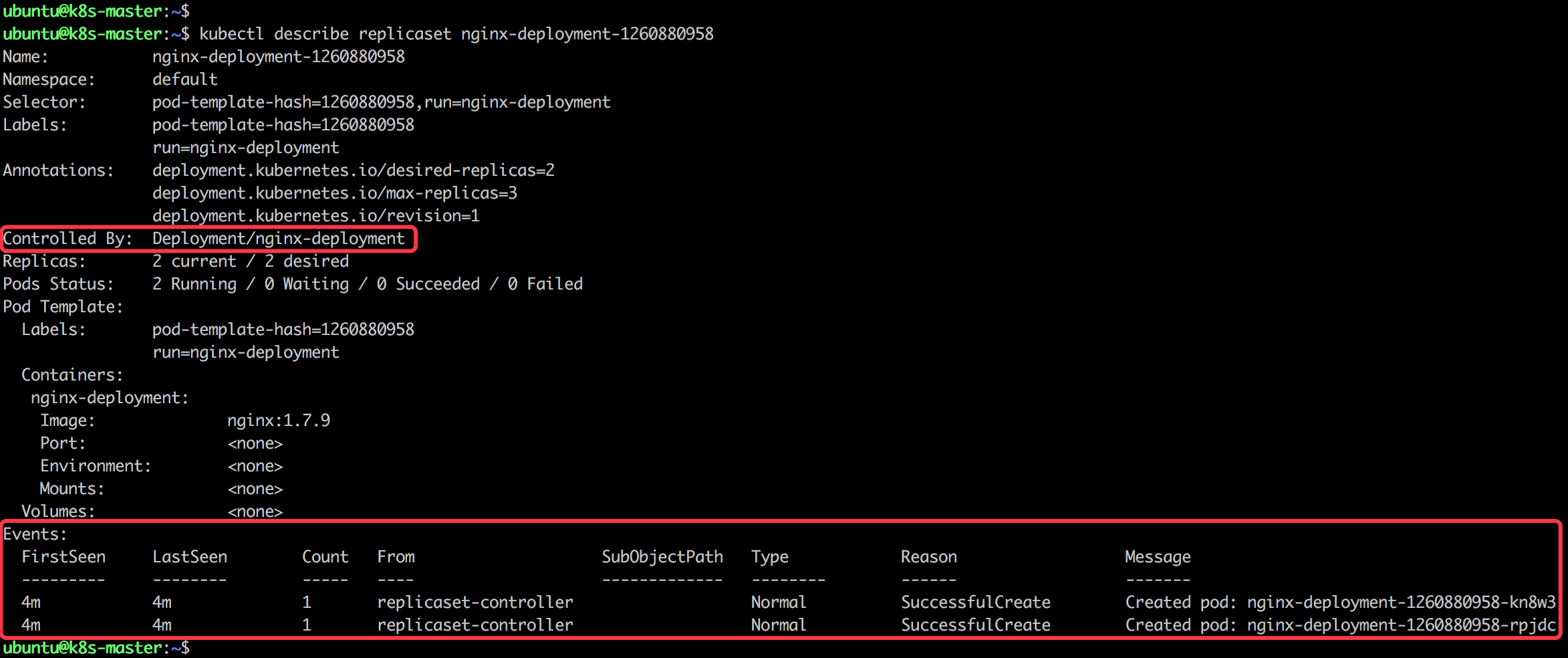
Task: Click the kubectl describe replicaset command text
Action: coord(456,34)
